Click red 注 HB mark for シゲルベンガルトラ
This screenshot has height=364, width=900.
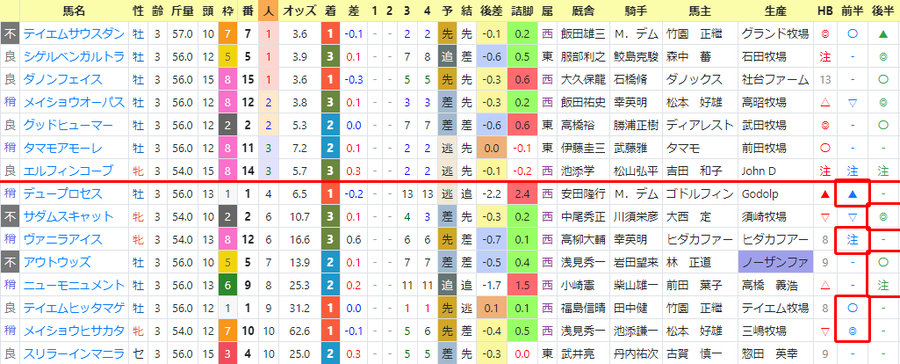click(825, 57)
